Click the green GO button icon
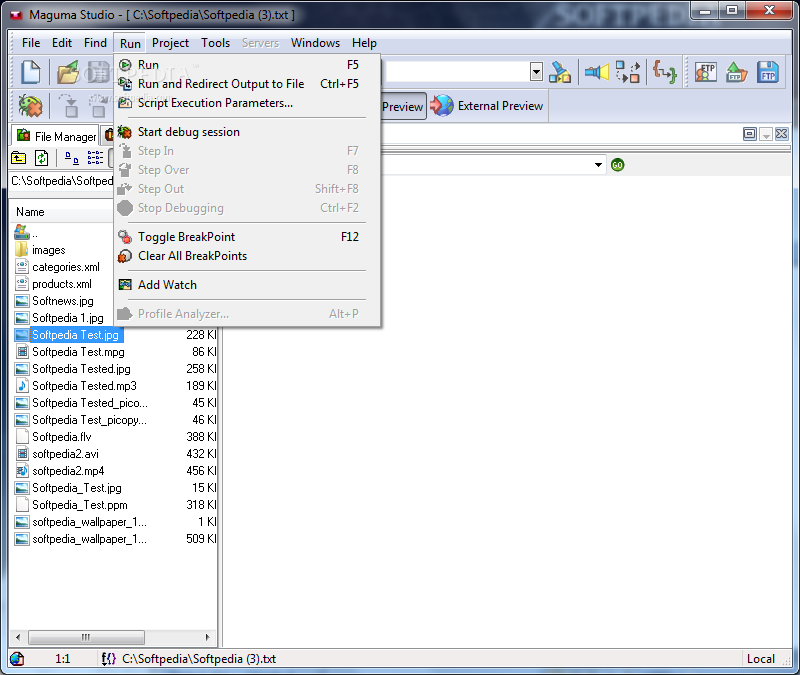The image size is (800, 675). click(x=617, y=165)
